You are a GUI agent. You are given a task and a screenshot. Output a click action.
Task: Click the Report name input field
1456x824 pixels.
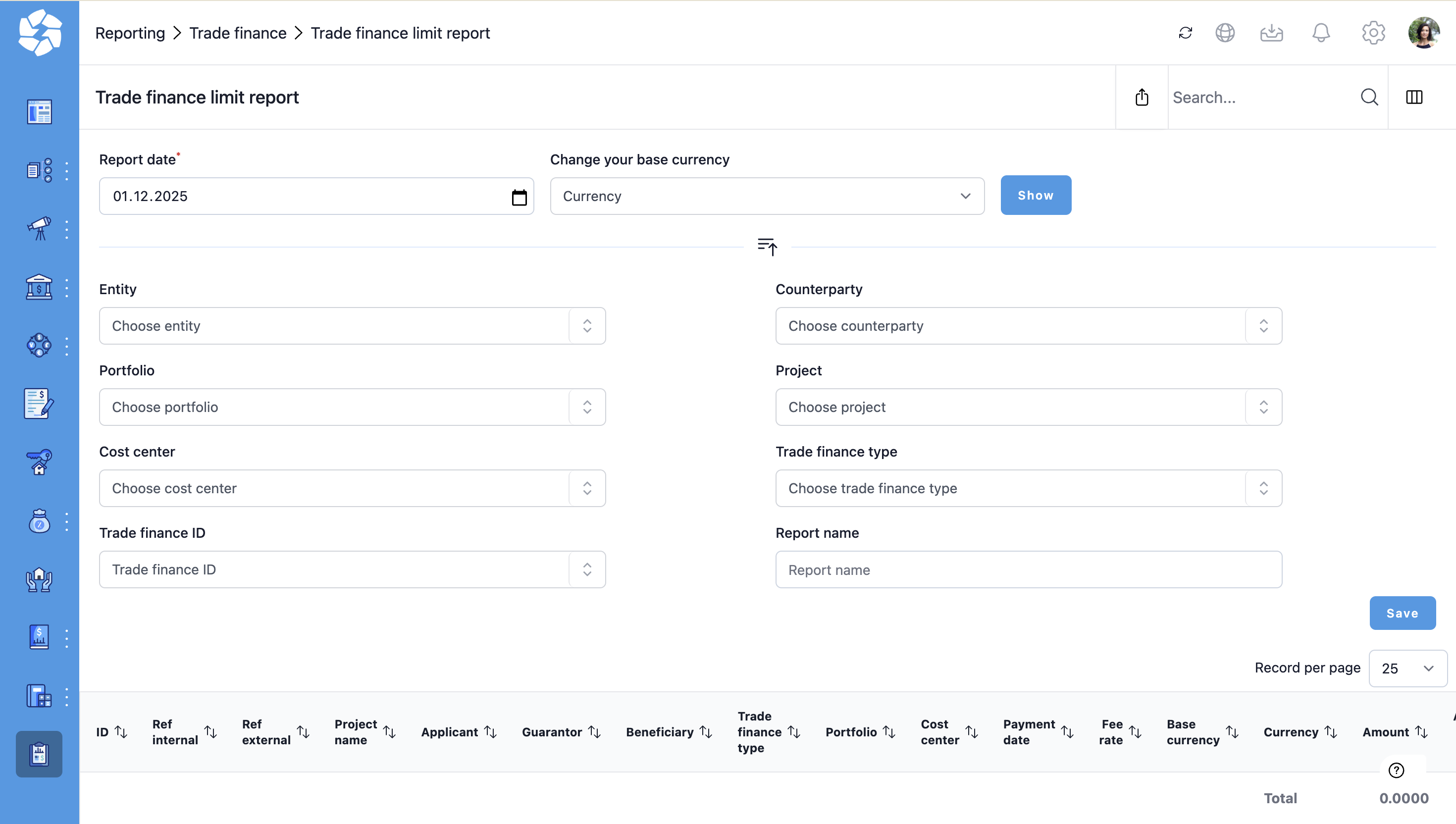coord(1028,570)
